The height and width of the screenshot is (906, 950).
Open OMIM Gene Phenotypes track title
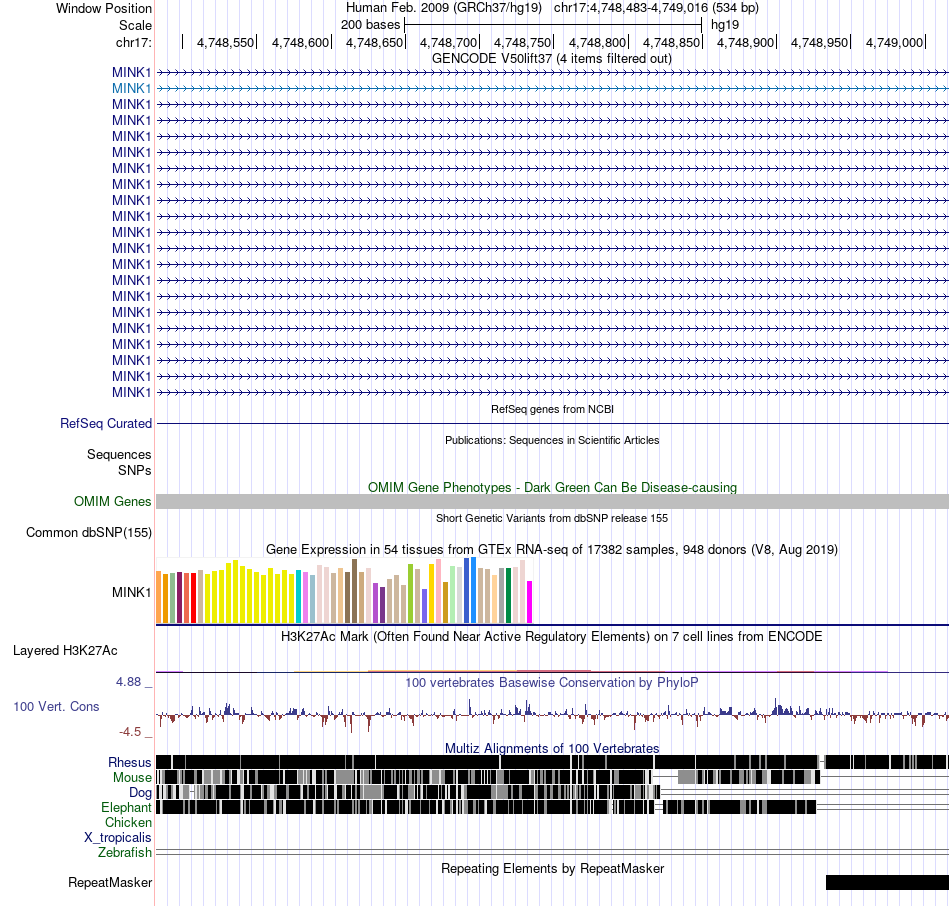tap(552, 487)
